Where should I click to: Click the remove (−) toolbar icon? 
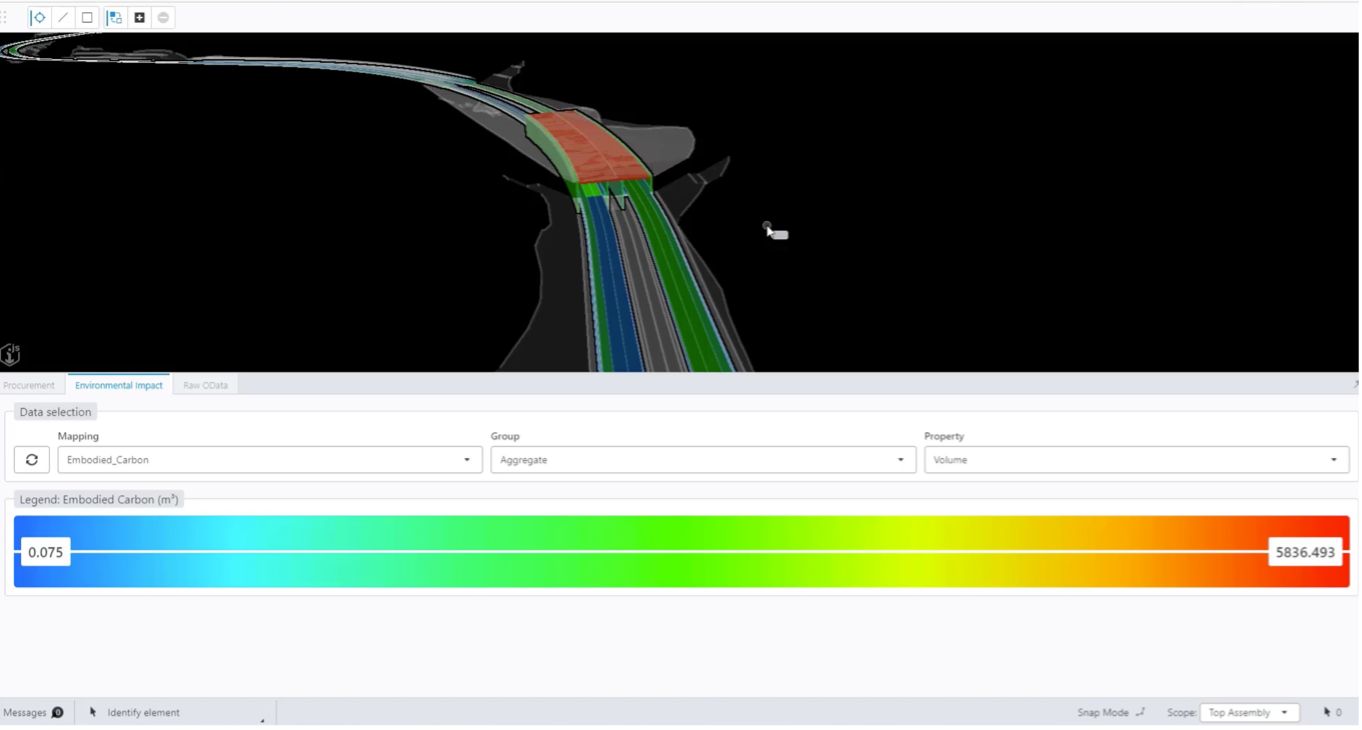tap(162, 16)
